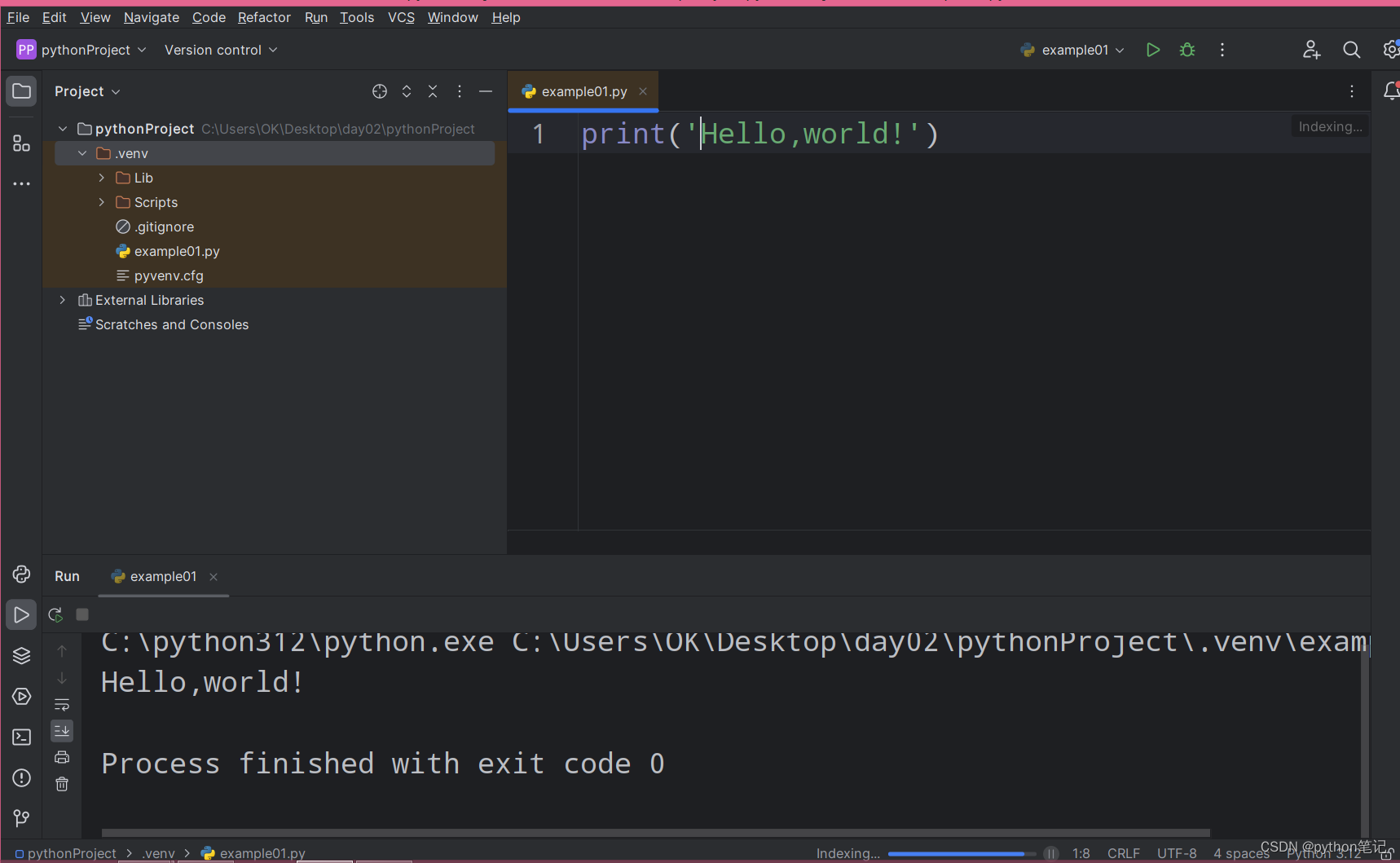
Task: Place cursor in code line 1
Action: [759, 134]
